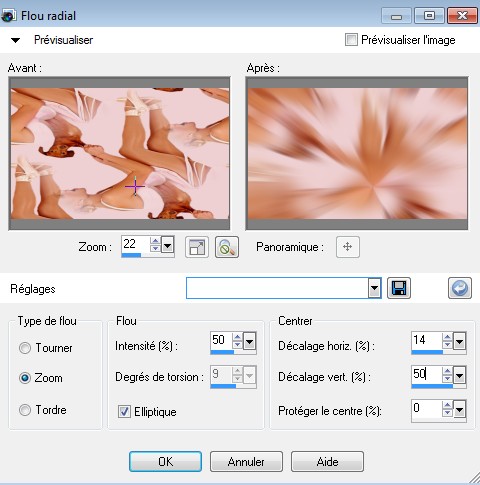The height and width of the screenshot is (485, 480).
Task: Open the Zoom value dropdown arrow
Action: coord(167,246)
